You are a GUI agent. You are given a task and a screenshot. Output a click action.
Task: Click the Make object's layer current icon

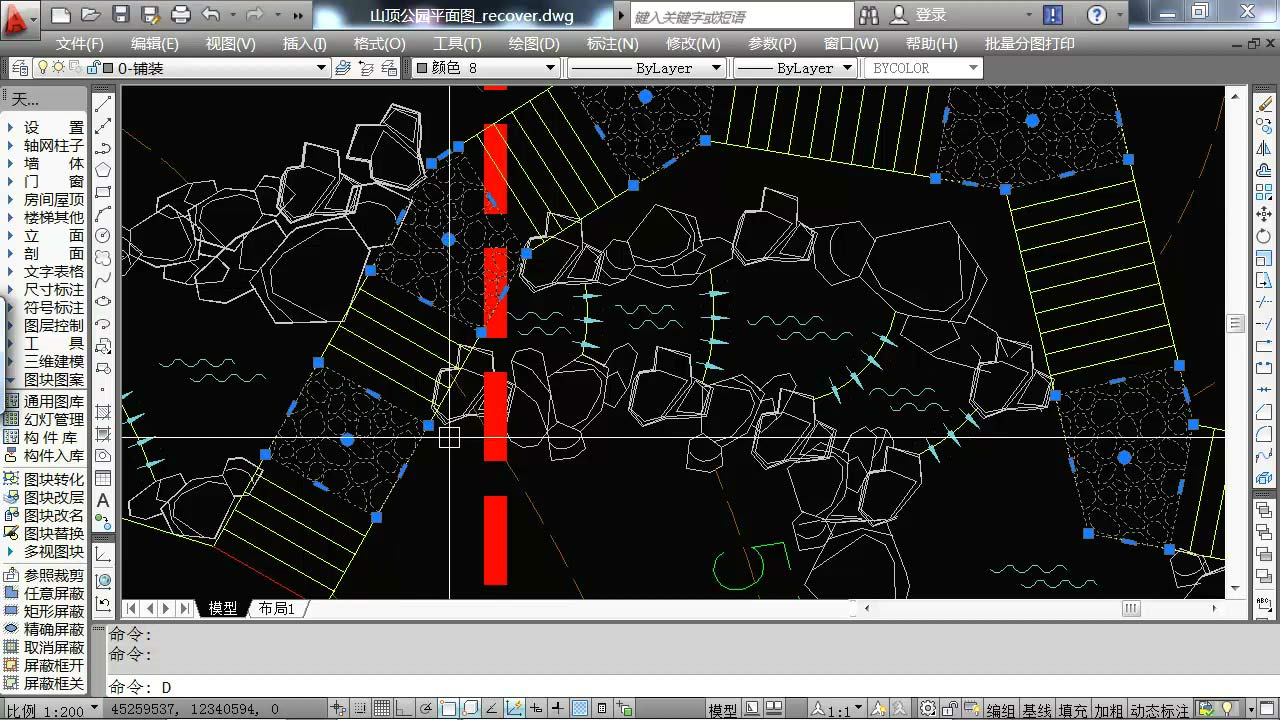click(x=343, y=68)
